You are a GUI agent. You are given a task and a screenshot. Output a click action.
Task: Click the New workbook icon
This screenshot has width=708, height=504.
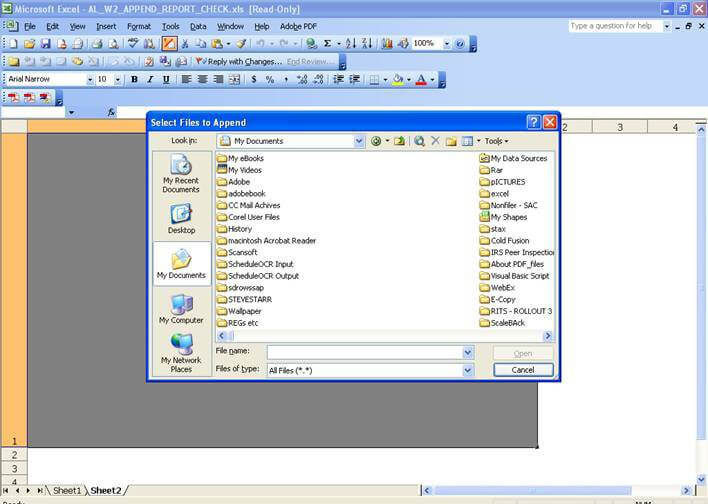click(x=13, y=44)
